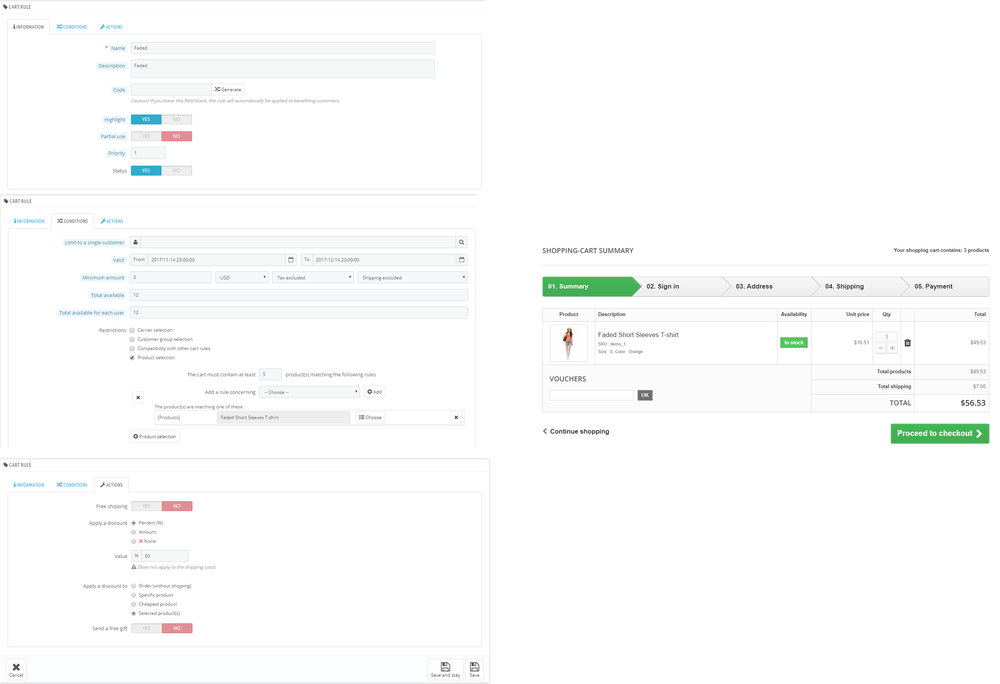Image resolution: width=1000 pixels, height=684 pixels.
Task: Click the Description text area
Action: (283, 69)
